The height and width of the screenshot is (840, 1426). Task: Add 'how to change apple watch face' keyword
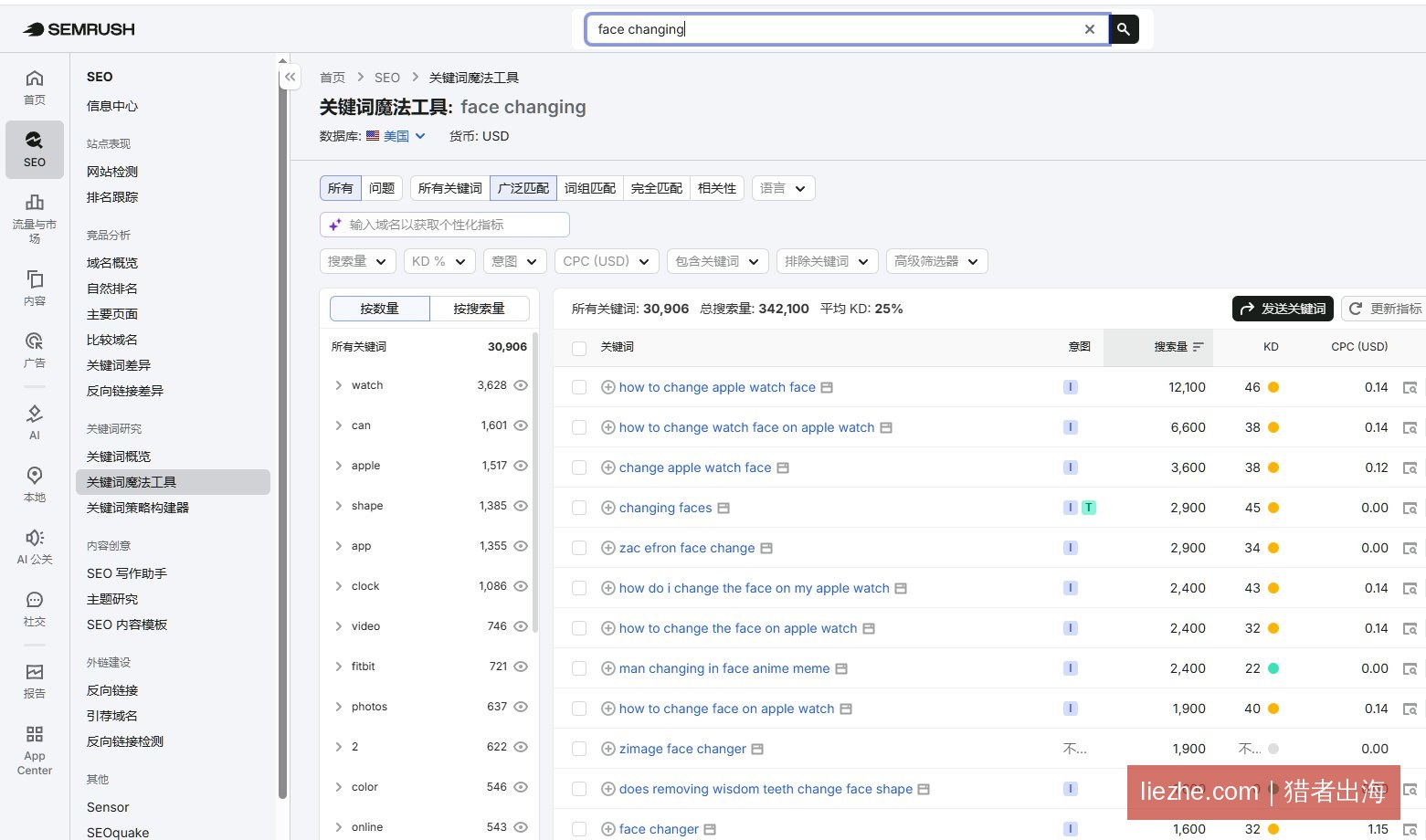607,387
